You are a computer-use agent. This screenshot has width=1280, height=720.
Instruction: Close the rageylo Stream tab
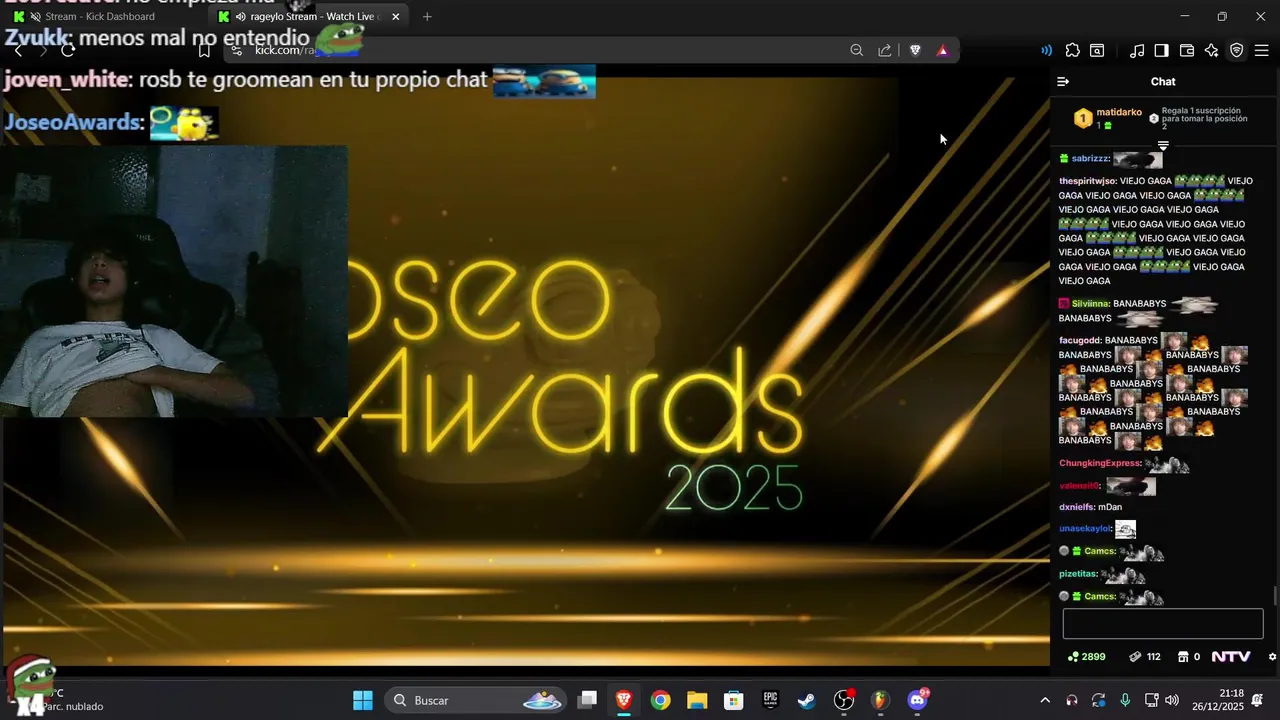click(395, 17)
